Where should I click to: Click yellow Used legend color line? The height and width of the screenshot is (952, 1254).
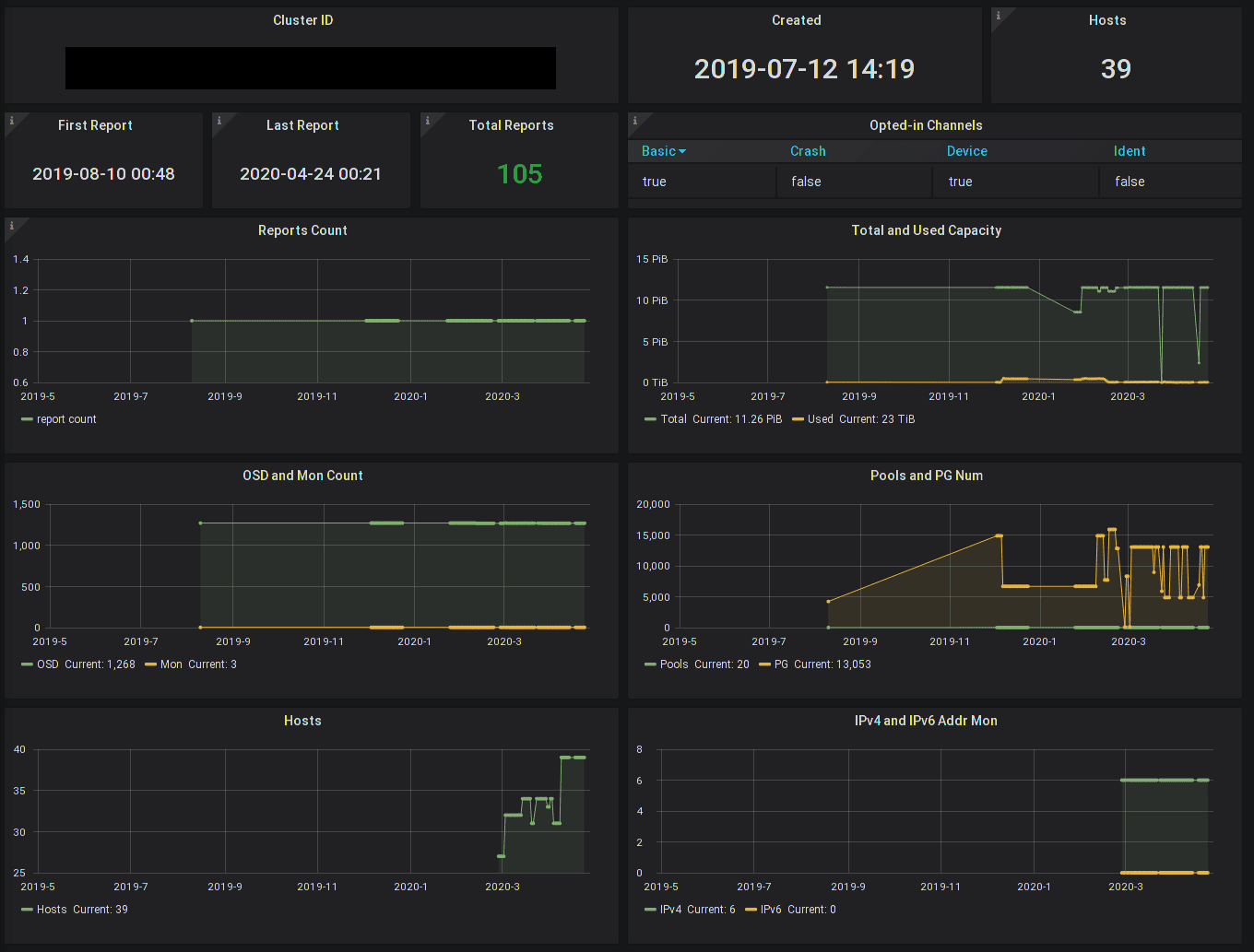(x=798, y=419)
